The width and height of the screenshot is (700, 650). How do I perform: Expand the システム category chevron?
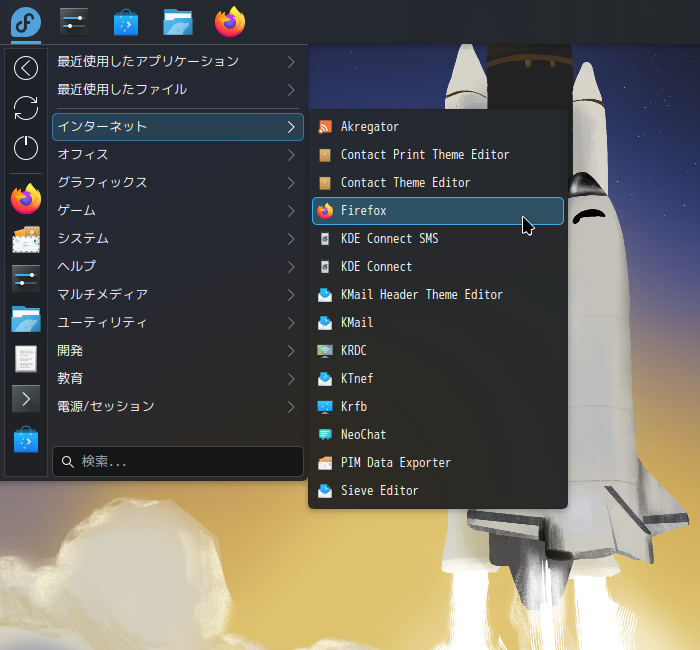(x=291, y=239)
